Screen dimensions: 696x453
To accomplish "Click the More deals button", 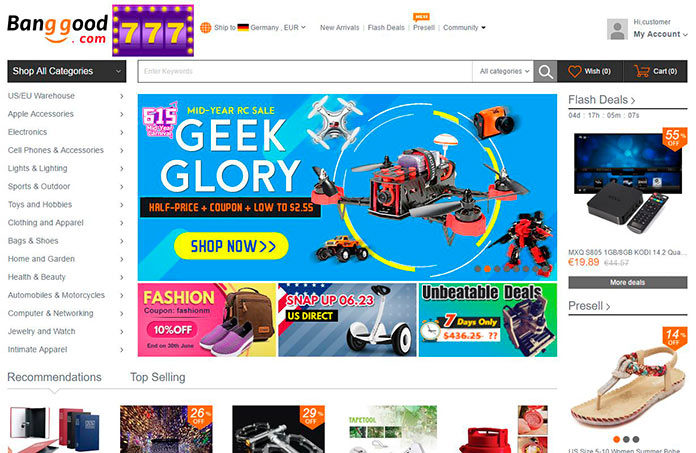I will tap(628, 282).
